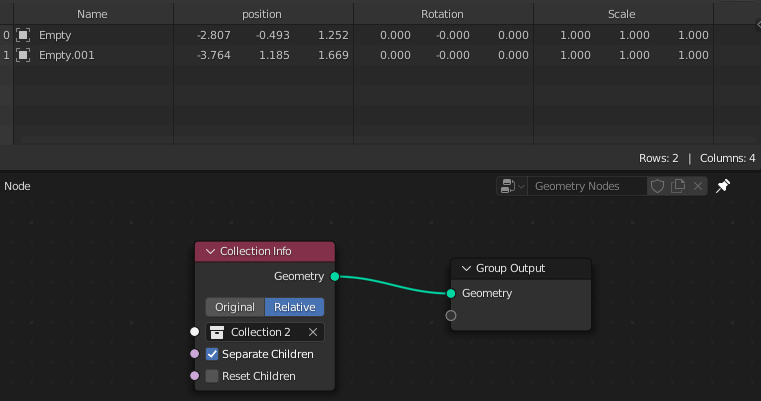This screenshot has width=761, height=401.
Task: Open the node tree browse dropdown
Action: tap(512, 186)
